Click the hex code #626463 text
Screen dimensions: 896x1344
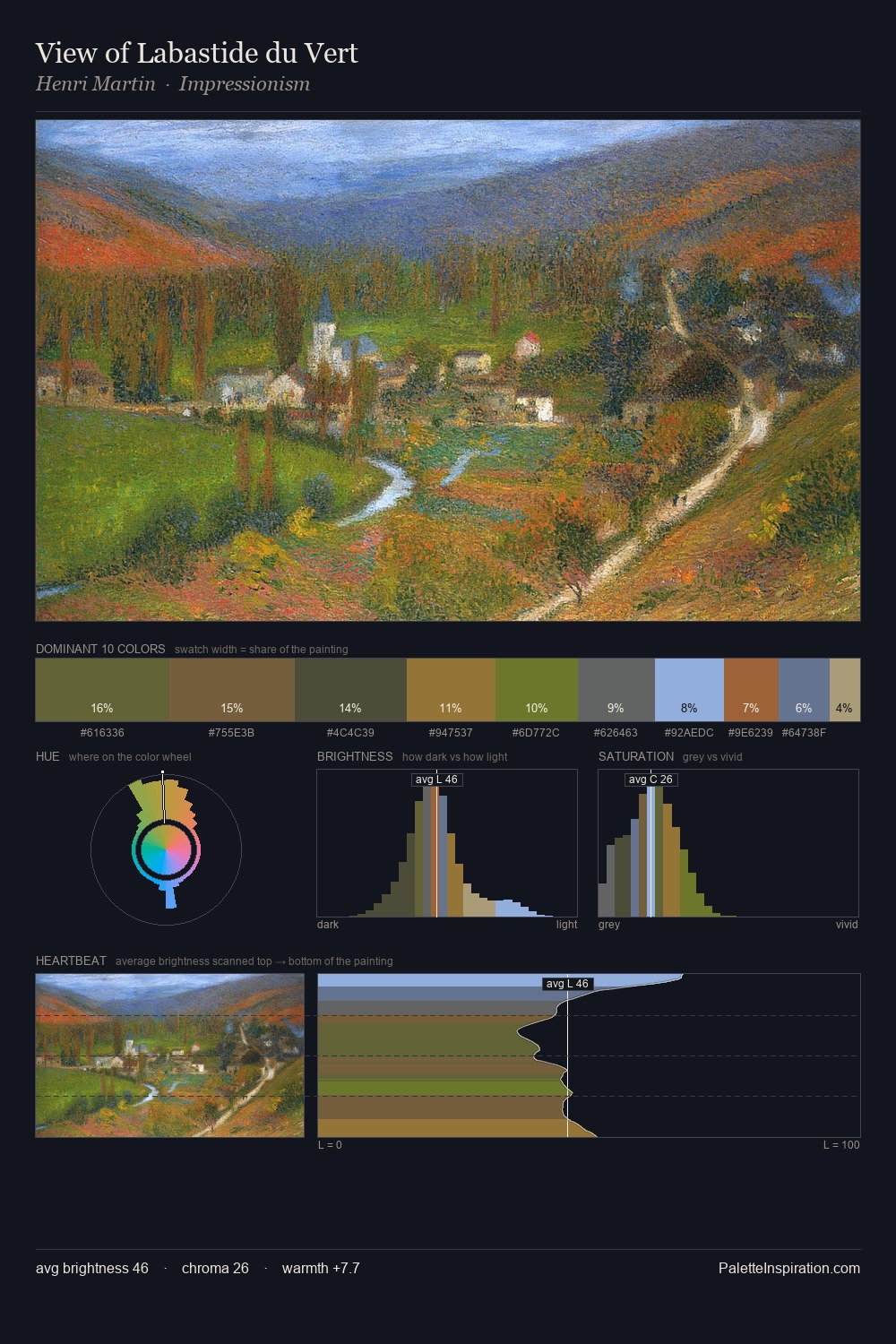click(x=616, y=732)
